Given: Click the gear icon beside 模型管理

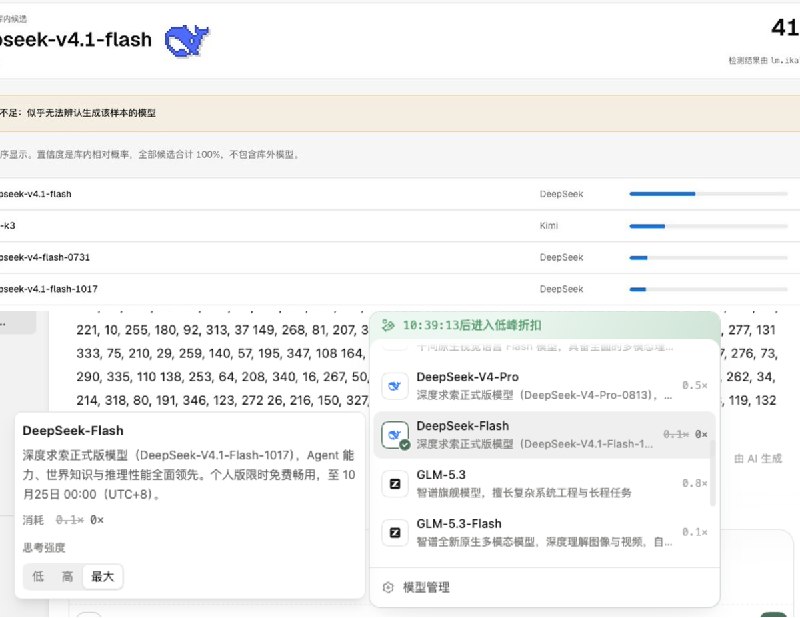Looking at the screenshot, I should [x=388, y=587].
